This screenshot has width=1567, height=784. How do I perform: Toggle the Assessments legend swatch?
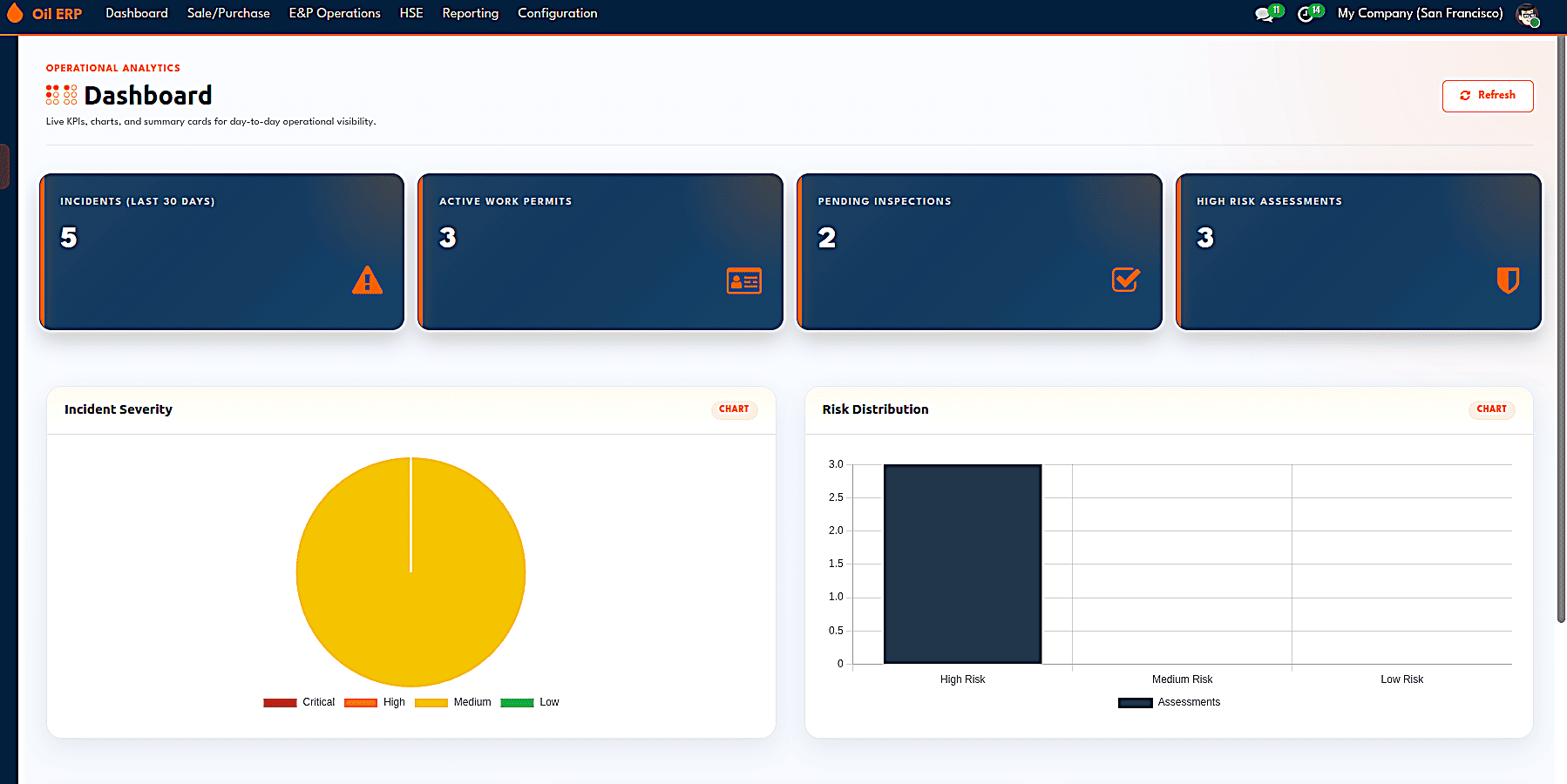point(1136,702)
